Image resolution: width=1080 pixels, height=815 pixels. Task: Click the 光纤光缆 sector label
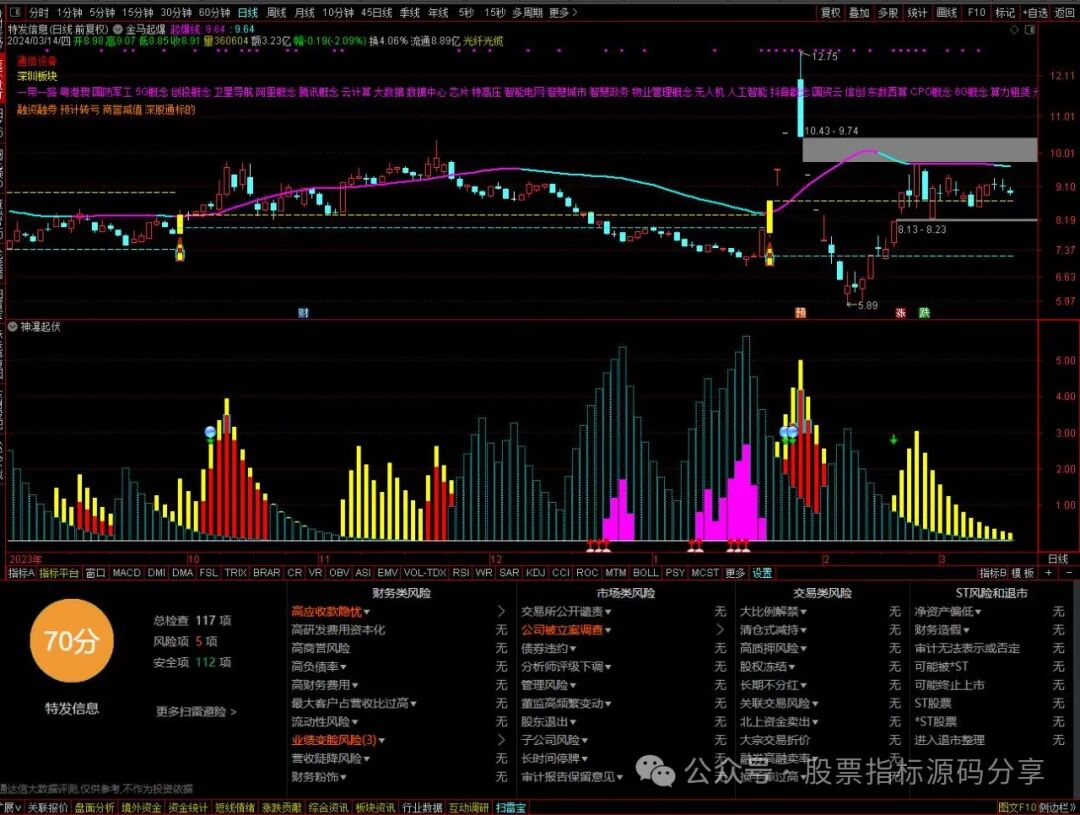click(483, 41)
